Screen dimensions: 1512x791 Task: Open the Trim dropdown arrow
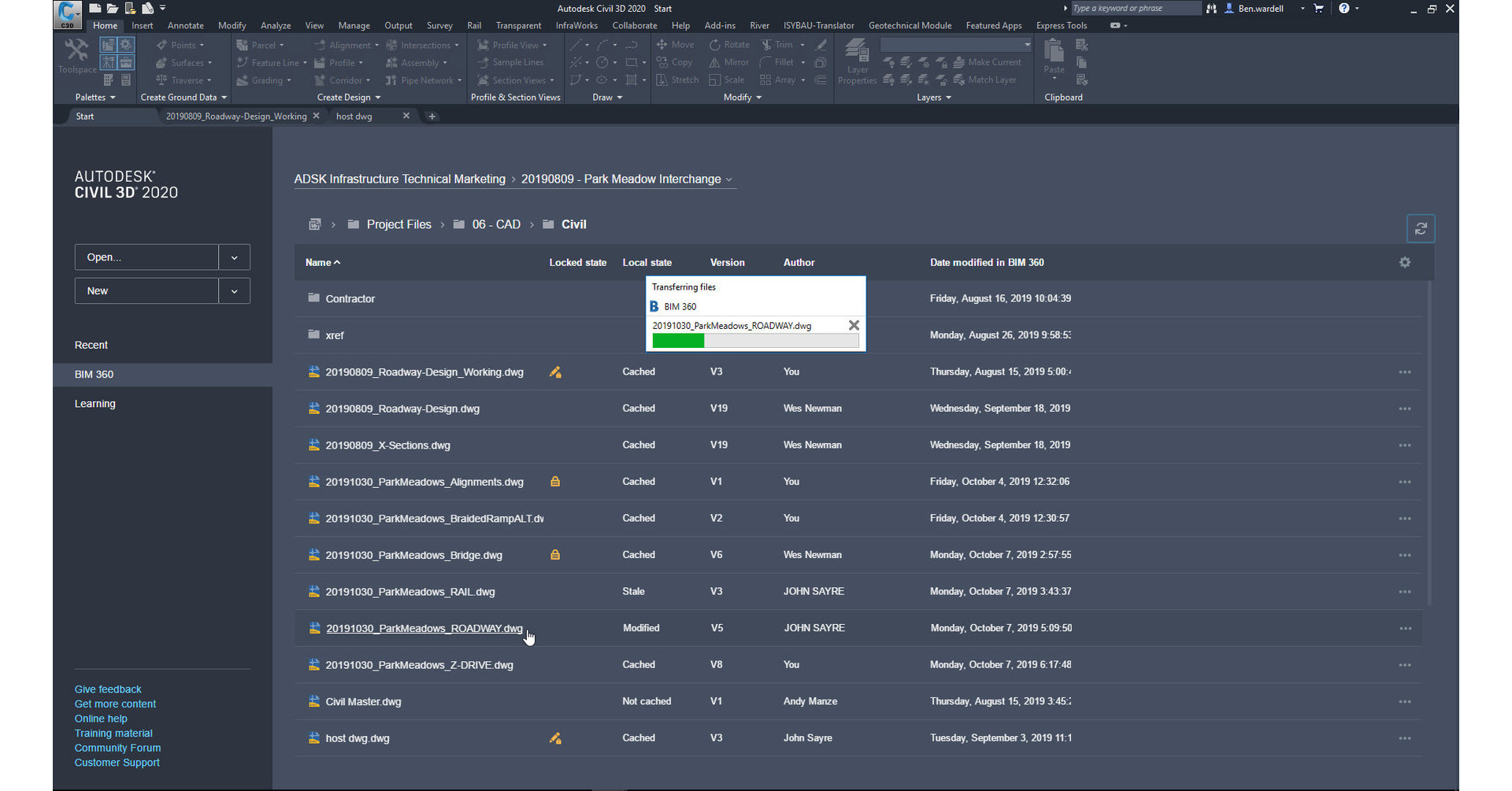click(x=802, y=45)
